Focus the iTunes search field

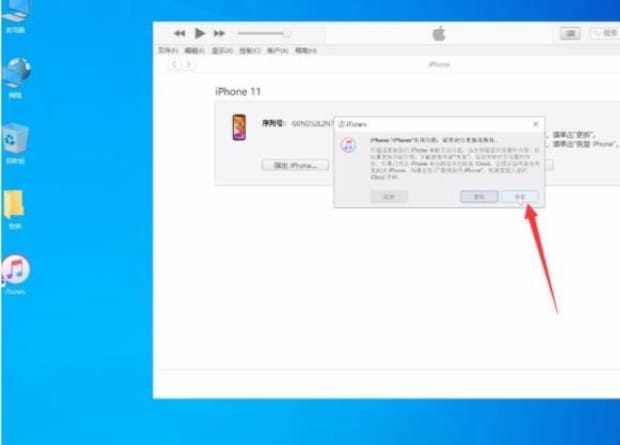(605, 34)
